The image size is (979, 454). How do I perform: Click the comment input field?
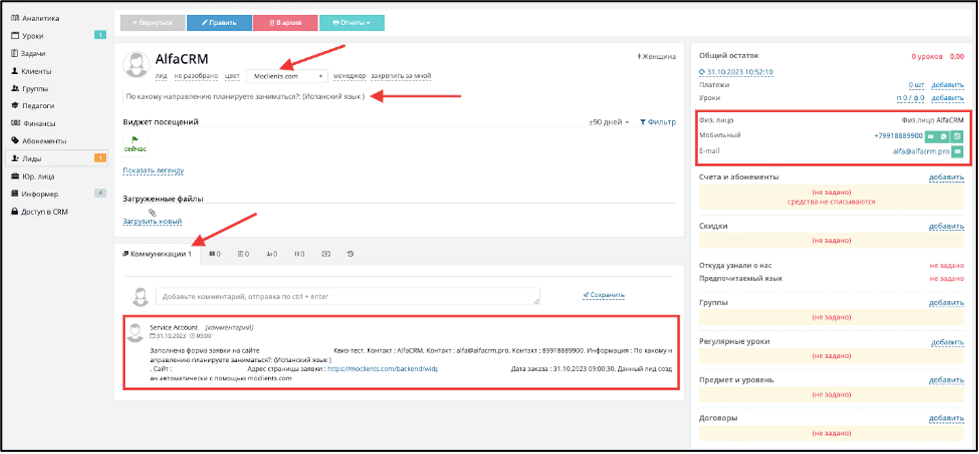pyautogui.click(x=348, y=296)
